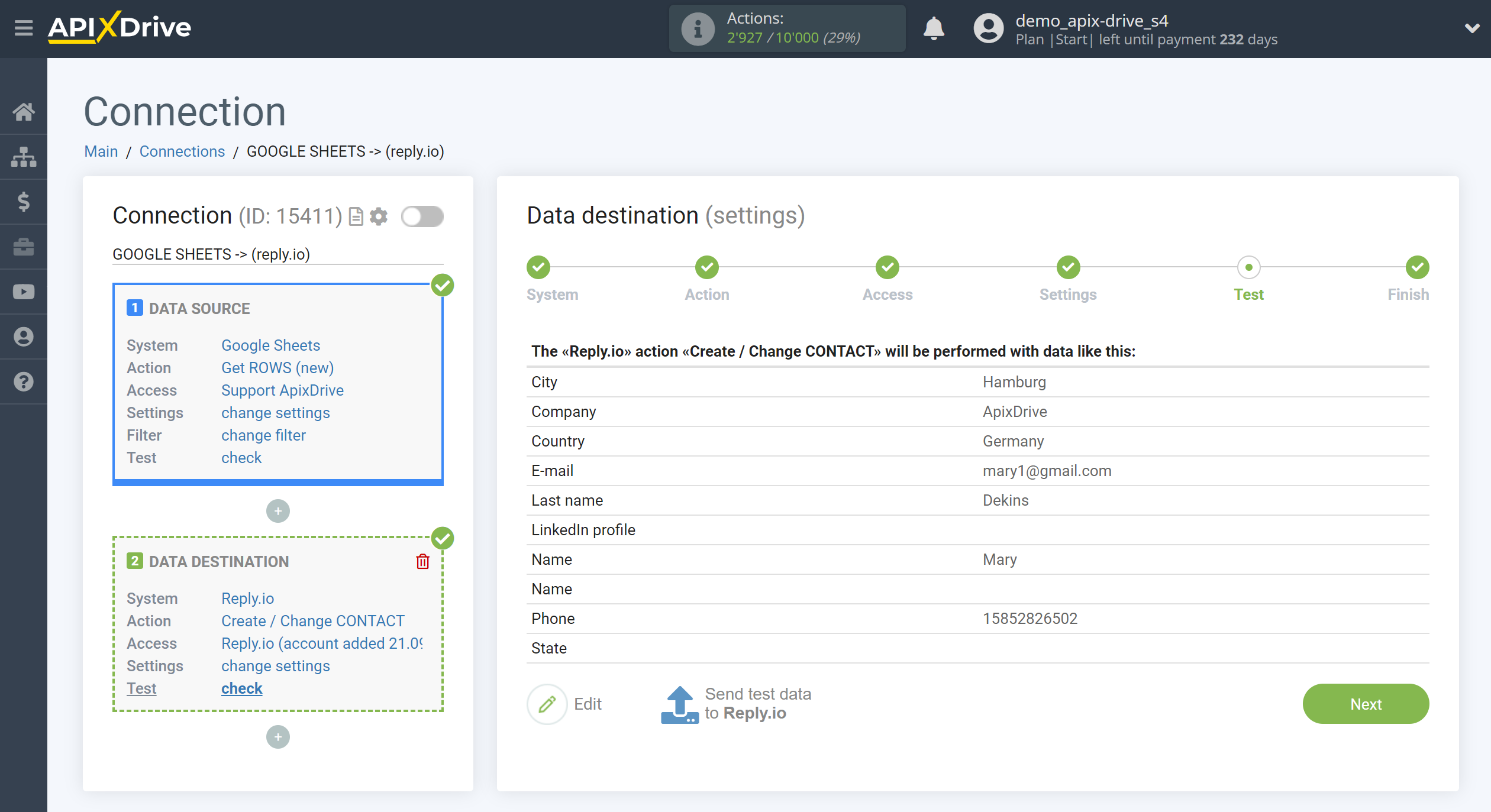Add a step below Data Source

pyautogui.click(x=278, y=511)
